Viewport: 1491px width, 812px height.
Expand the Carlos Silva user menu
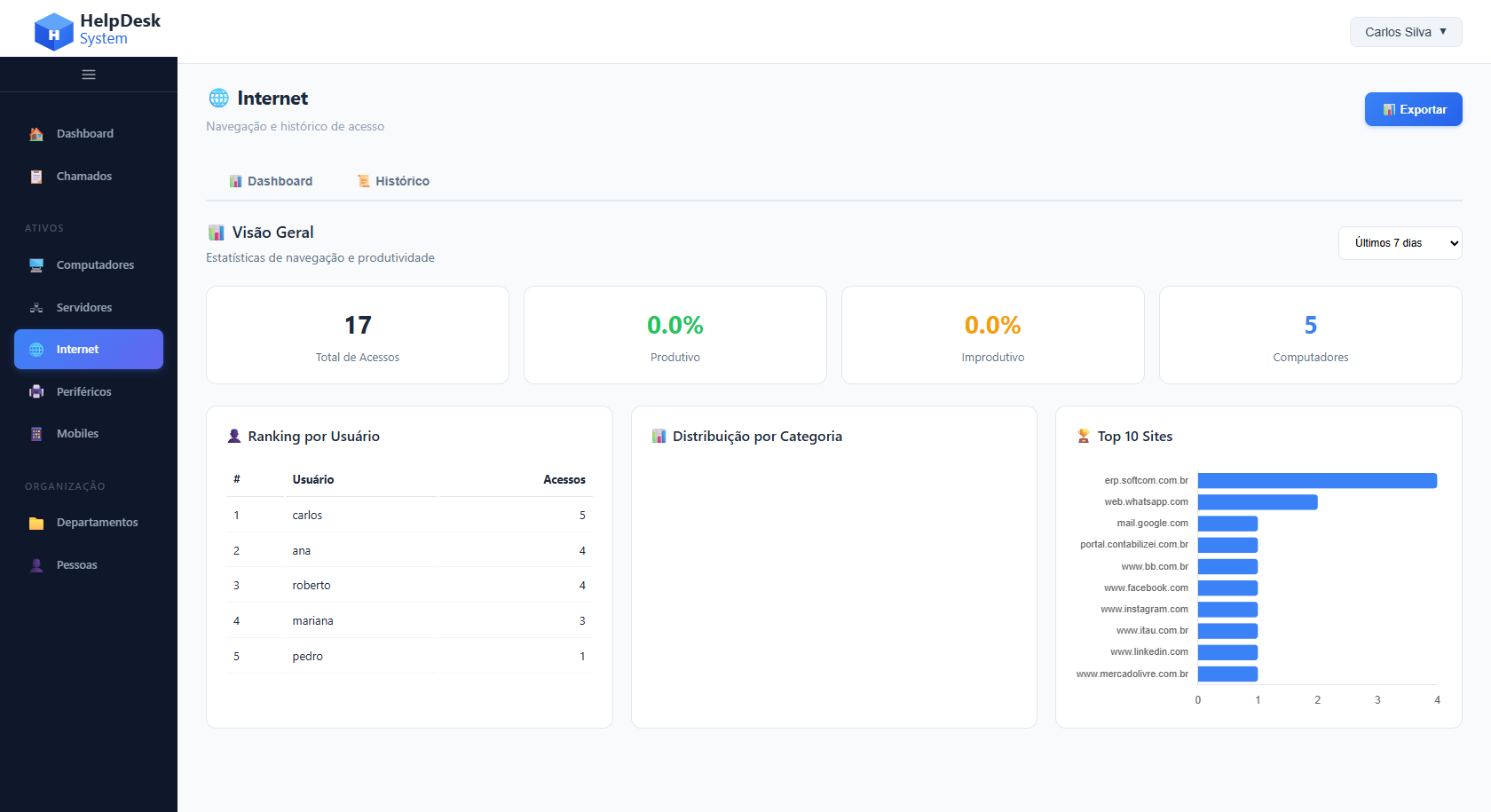pos(1406,32)
